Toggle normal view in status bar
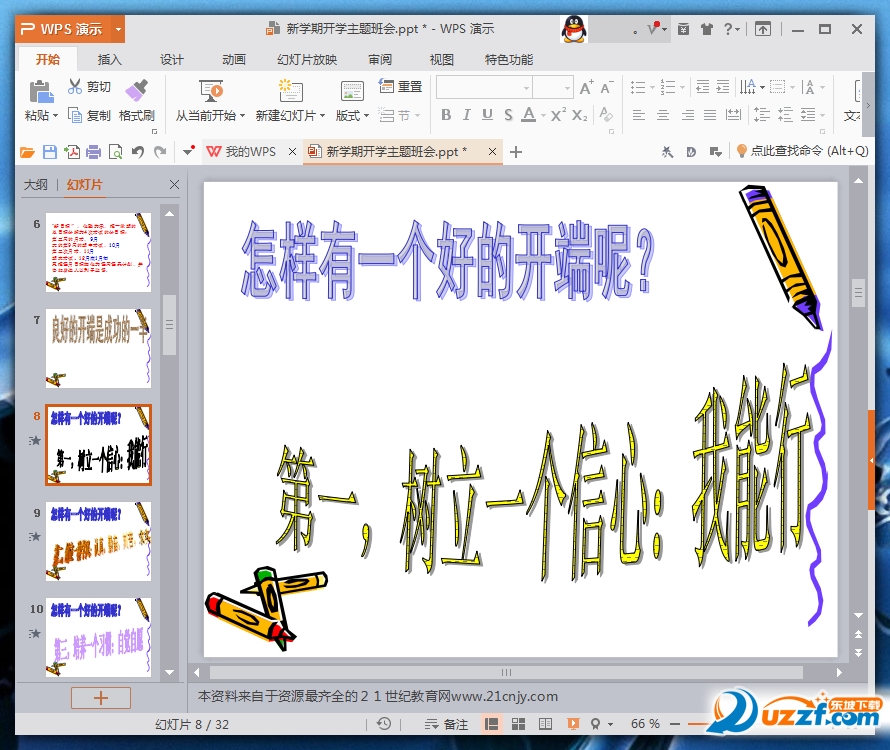890x750 pixels. pyautogui.click(x=491, y=724)
